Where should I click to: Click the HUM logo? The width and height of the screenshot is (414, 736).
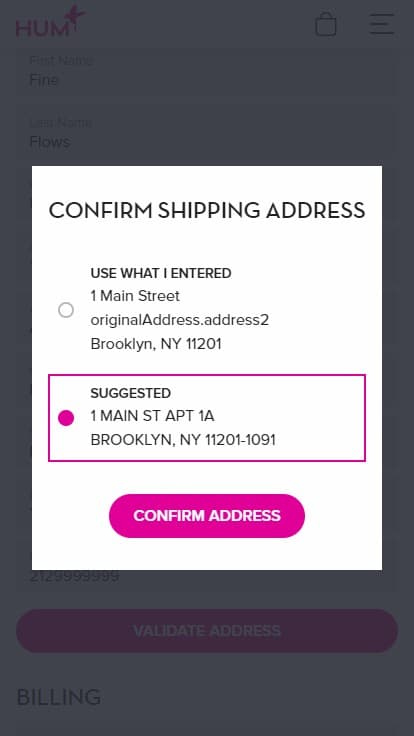click(50, 22)
